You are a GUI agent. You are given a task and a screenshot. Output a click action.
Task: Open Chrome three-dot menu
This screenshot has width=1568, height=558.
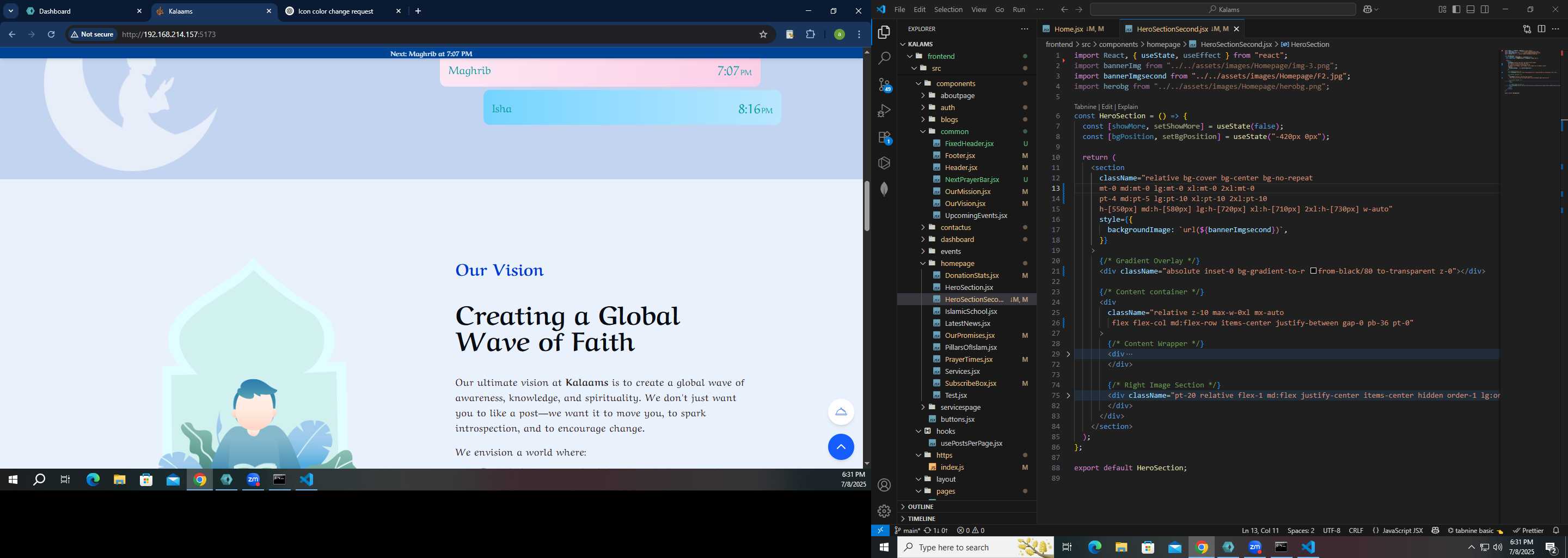860,35
